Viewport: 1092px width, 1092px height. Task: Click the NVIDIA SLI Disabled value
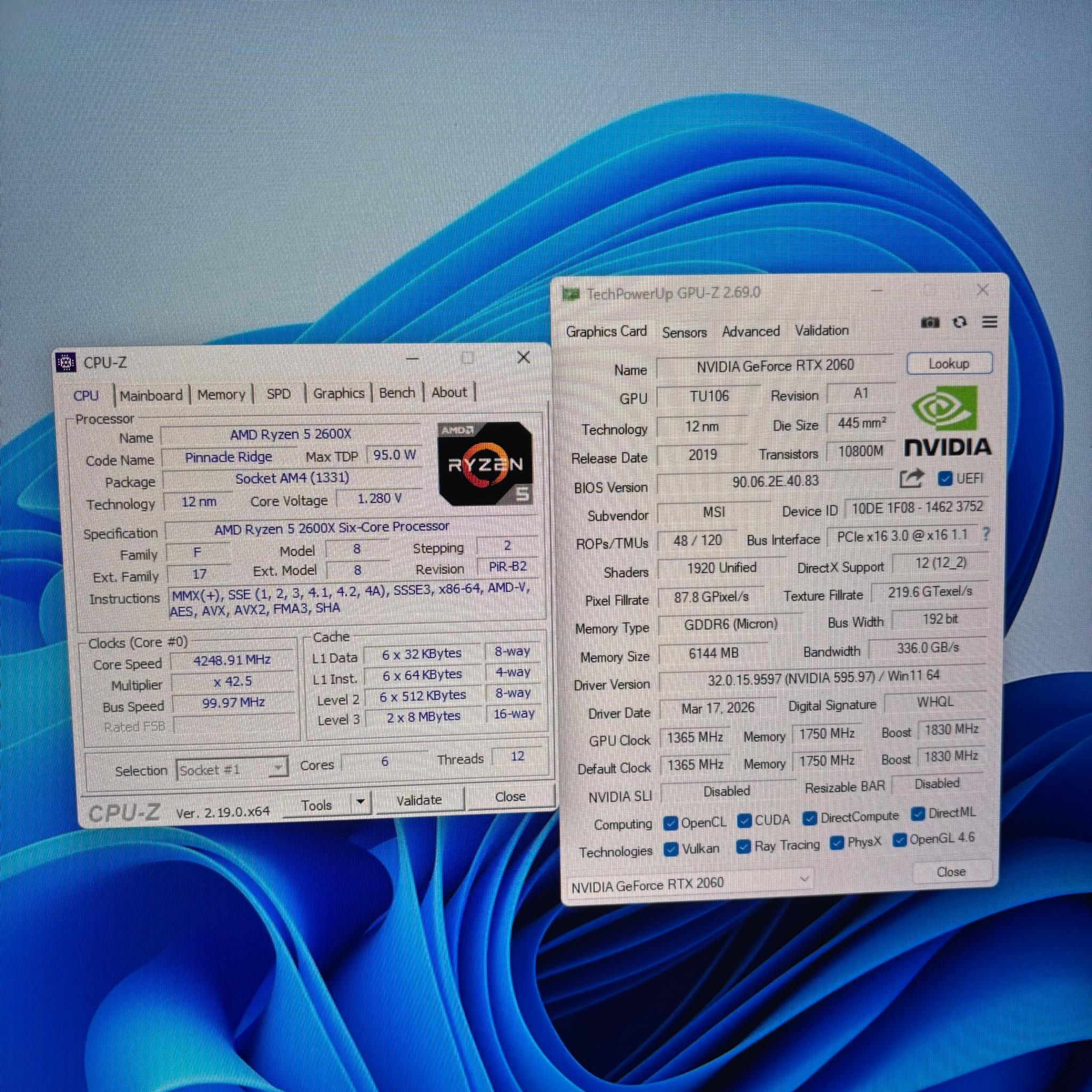(727, 791)
